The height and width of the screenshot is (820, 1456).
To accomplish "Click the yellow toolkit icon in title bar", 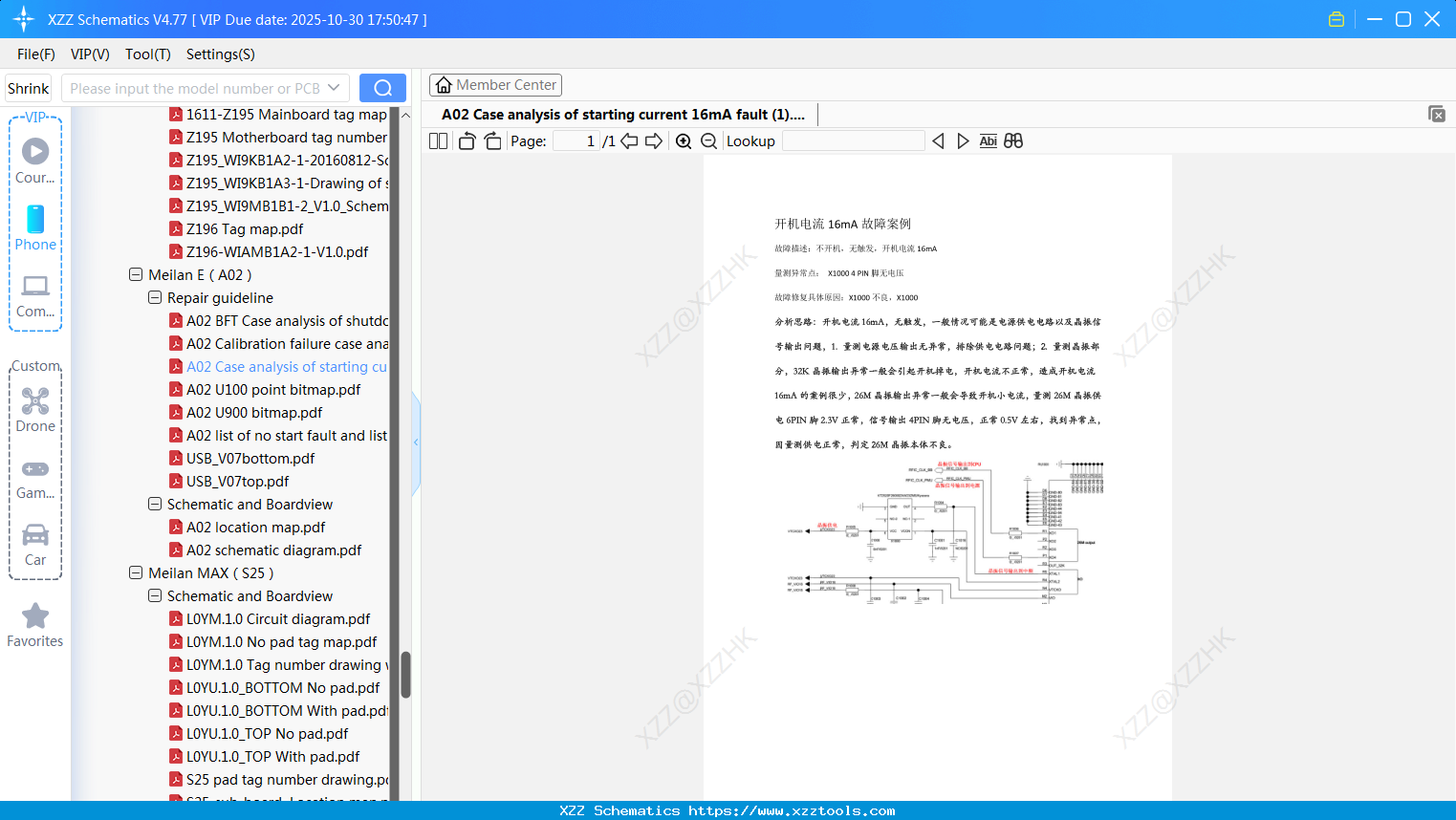I will click(1336, 18).
